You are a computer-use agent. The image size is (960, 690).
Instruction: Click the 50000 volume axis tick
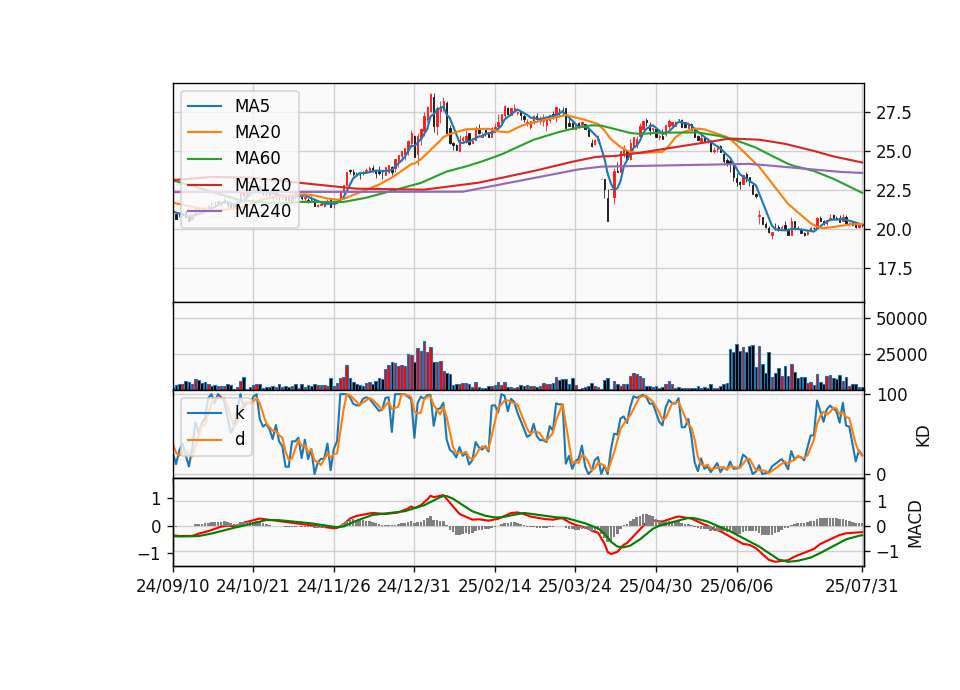[x=902, y=319]
